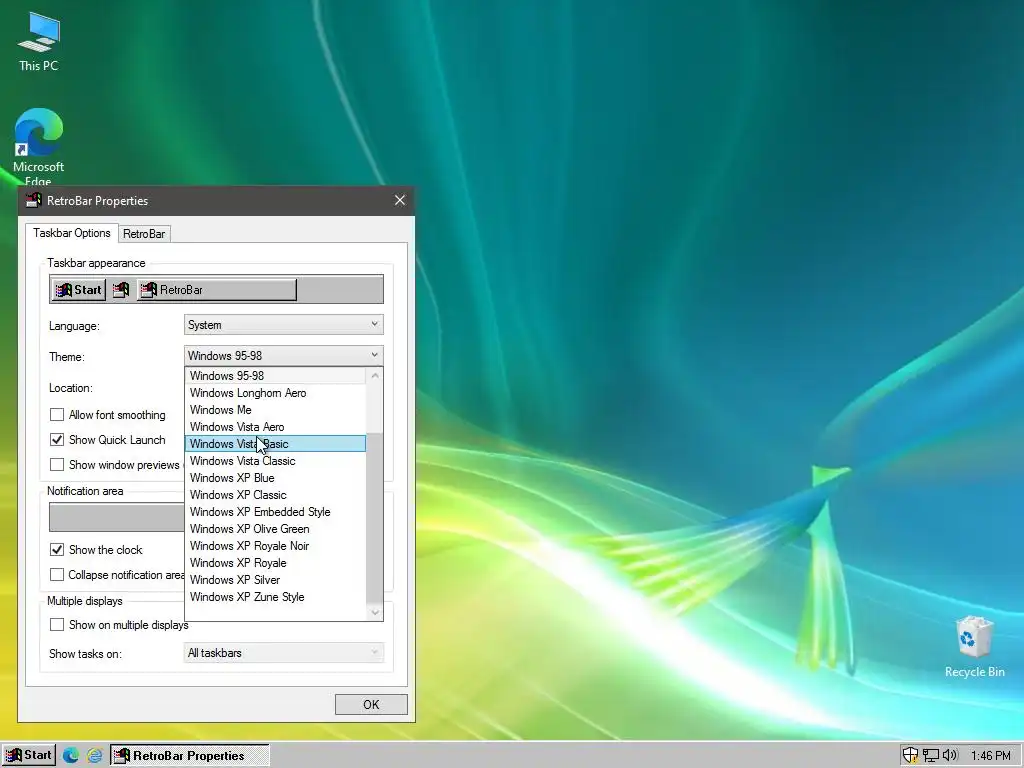The image size is (1024, 768).
Task: Select Windows 95-98 theme from list
Action: (x=275, y=376)
